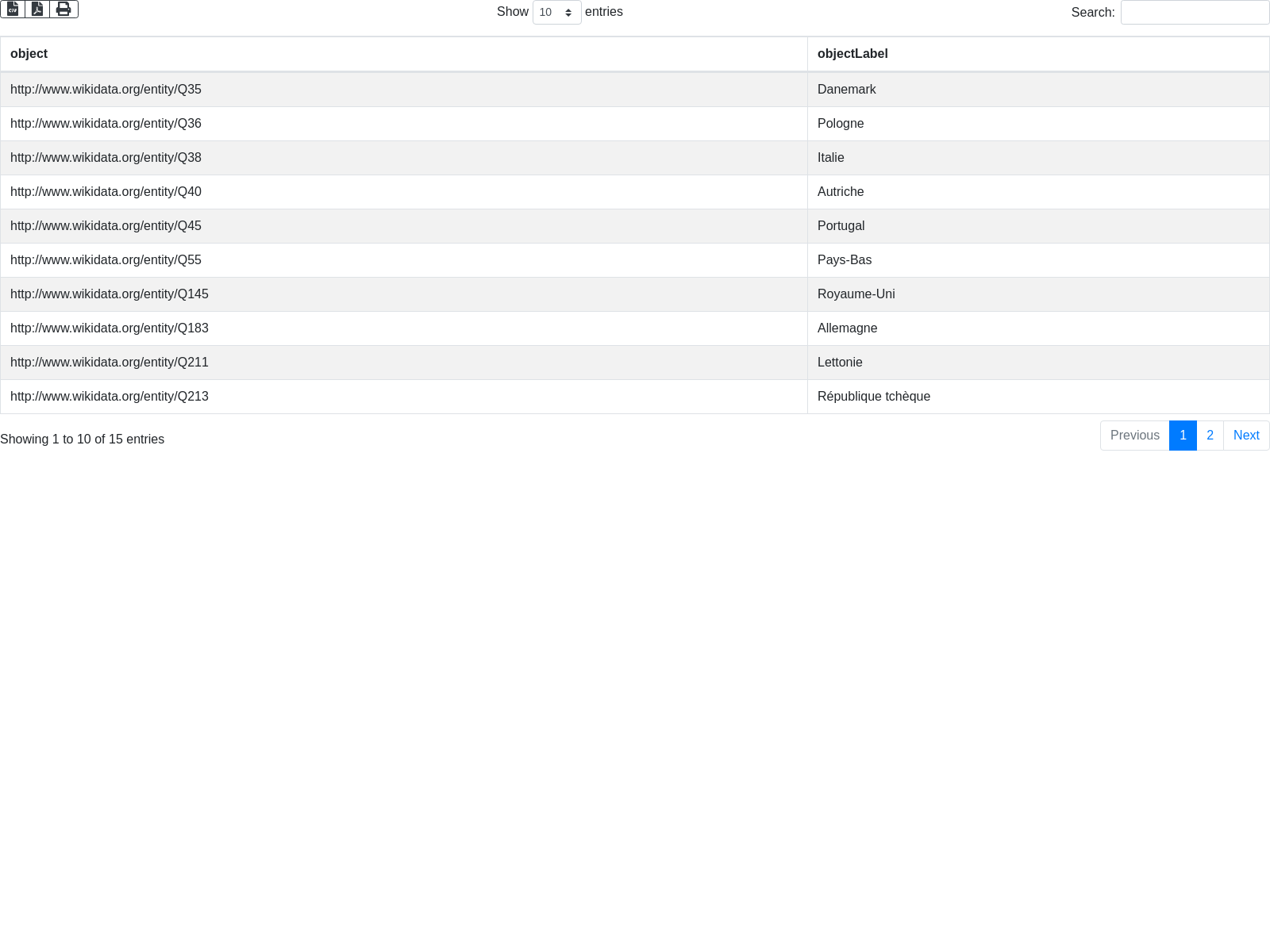Select current page 1 button
Viewport: 1270px width, 952px height.
pos(1183,436)
